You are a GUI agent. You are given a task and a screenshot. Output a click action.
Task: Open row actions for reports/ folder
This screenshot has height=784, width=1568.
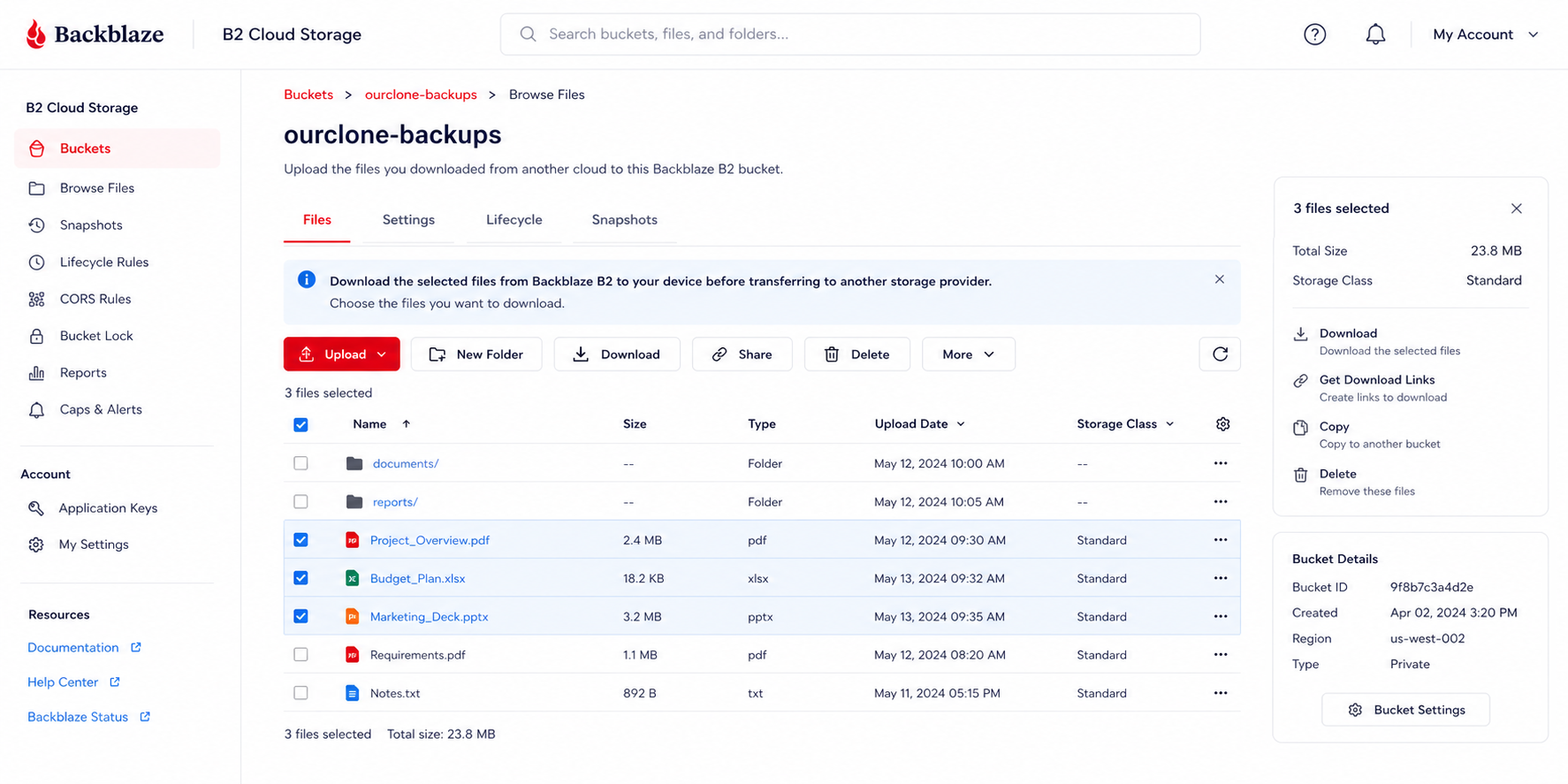[1220, 501]
